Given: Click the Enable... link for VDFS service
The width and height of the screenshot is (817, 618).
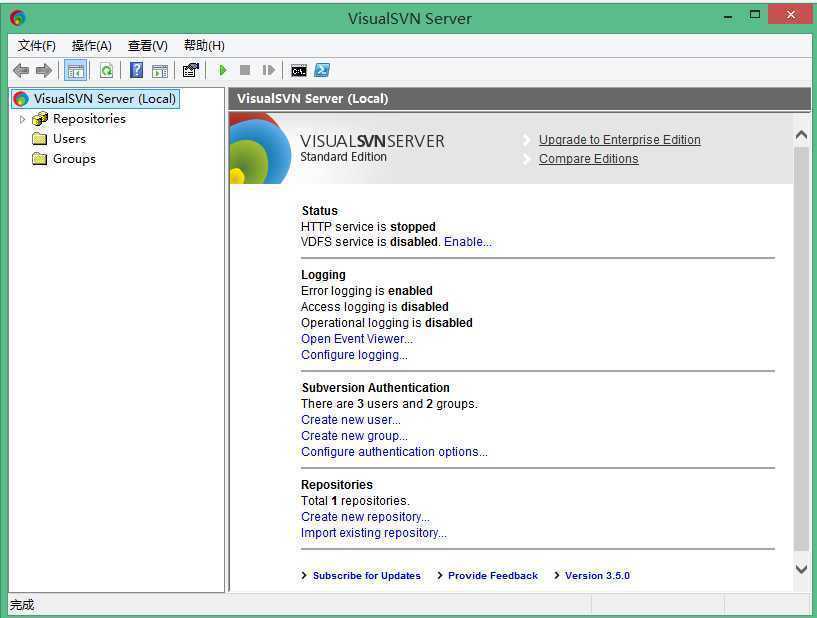Looking at the screenshot, I should click(467, 242).
